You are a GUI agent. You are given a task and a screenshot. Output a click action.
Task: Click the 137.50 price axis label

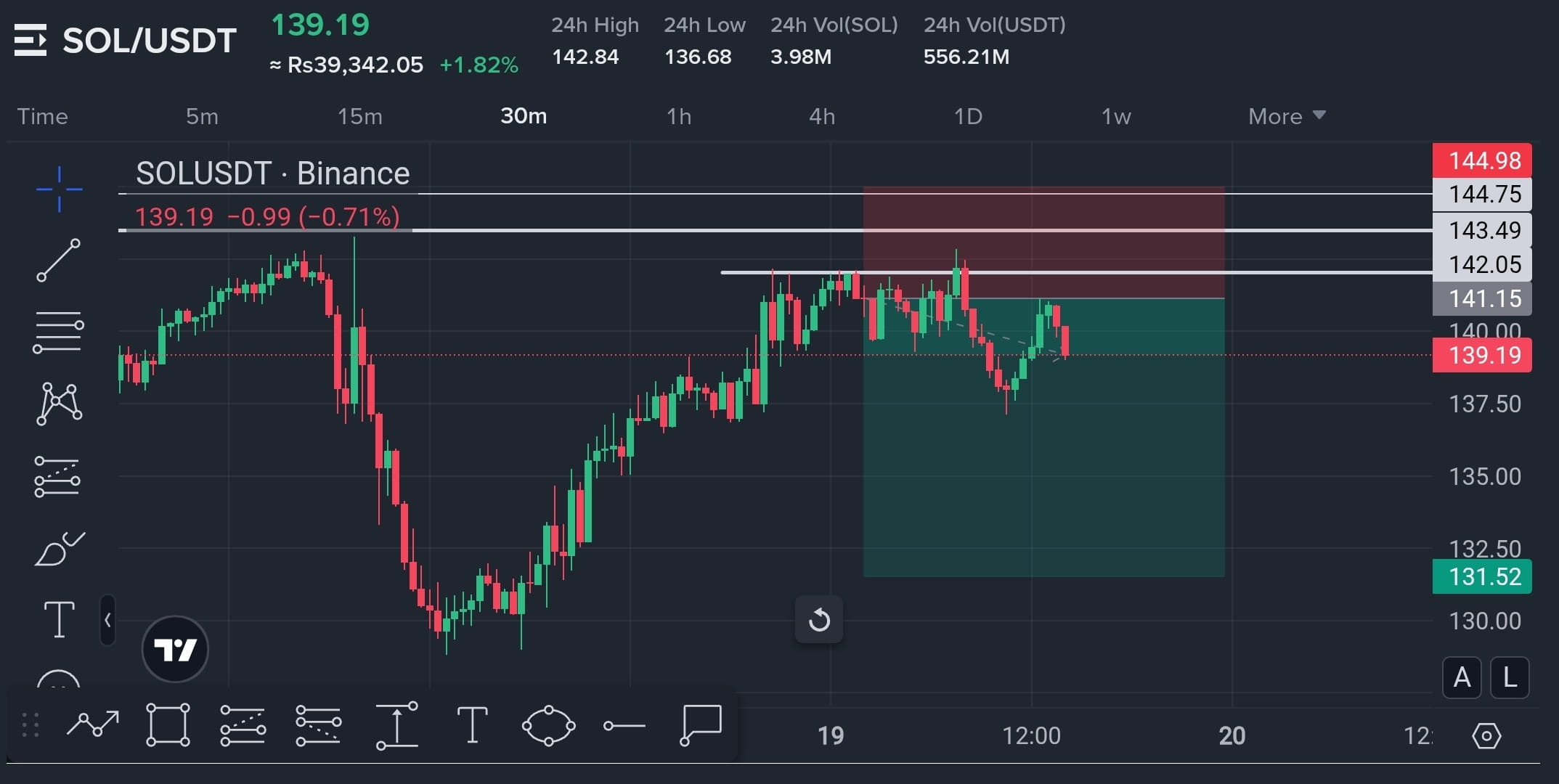tap(1485, 404)
